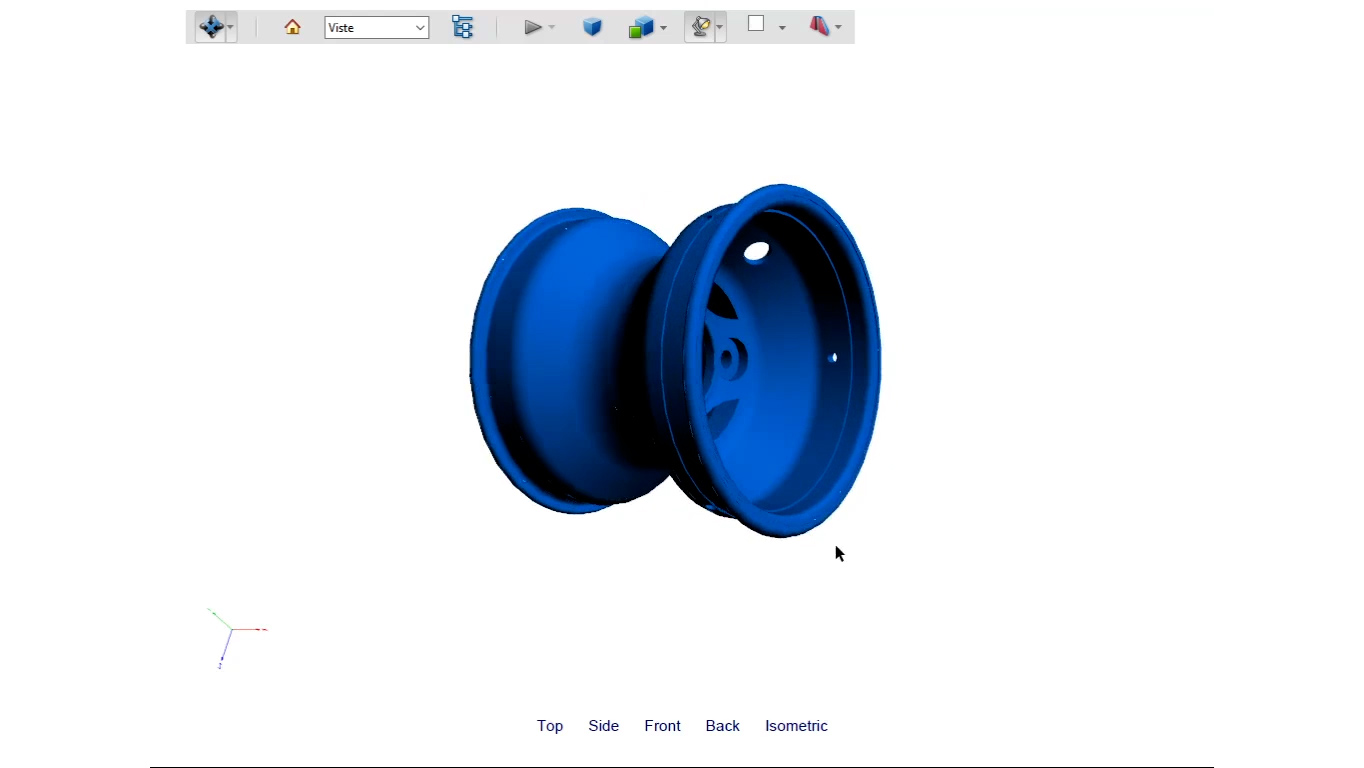Click the home default view icon

point(292,27)
